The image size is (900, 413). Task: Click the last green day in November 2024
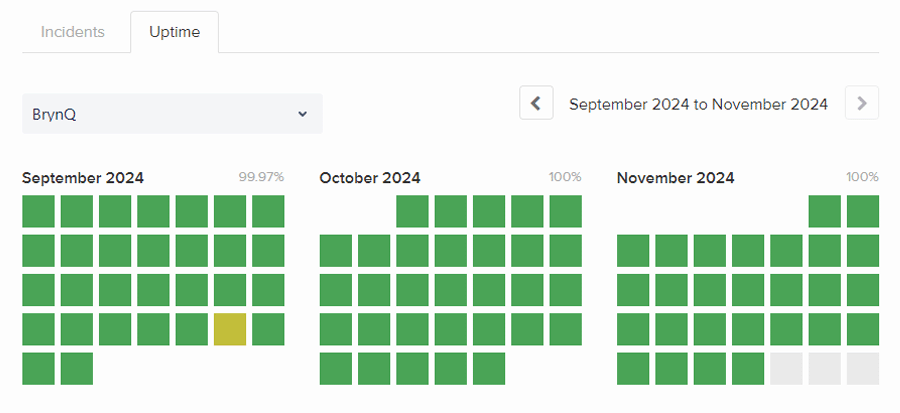748,368
